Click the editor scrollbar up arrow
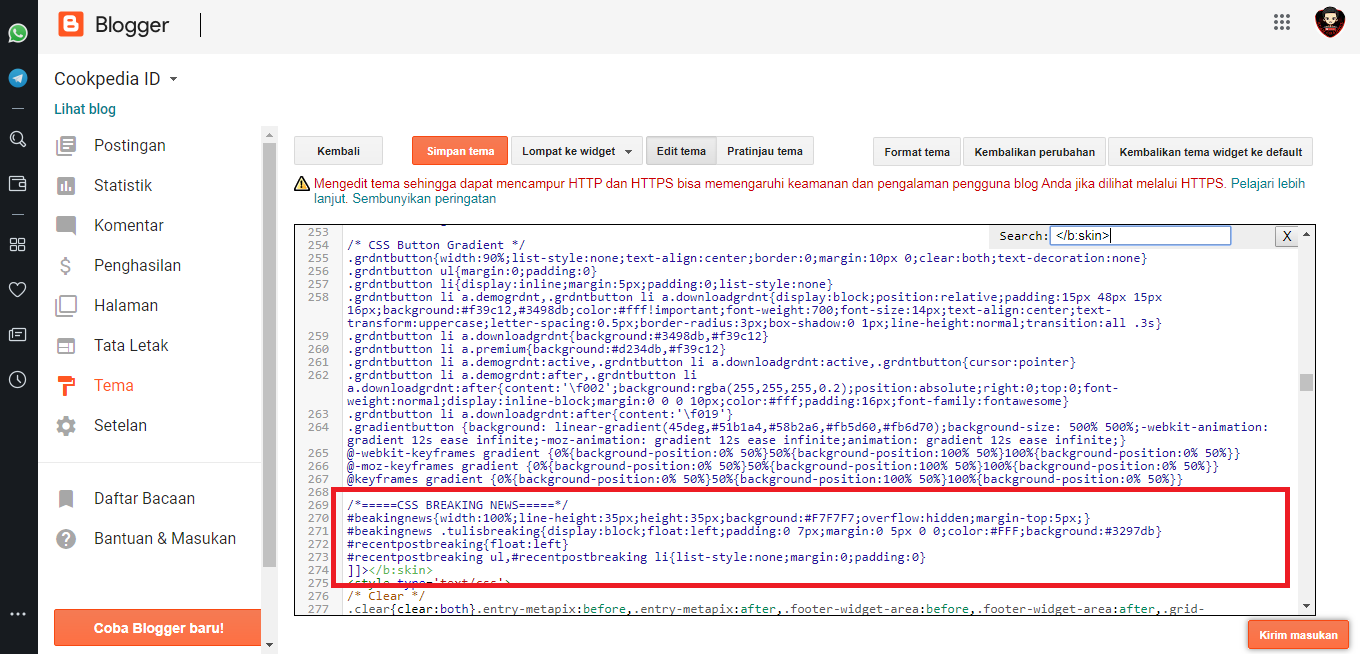Image resolution: width=1360 pixels, height=654 pixels. click(x=1306, y=234)
